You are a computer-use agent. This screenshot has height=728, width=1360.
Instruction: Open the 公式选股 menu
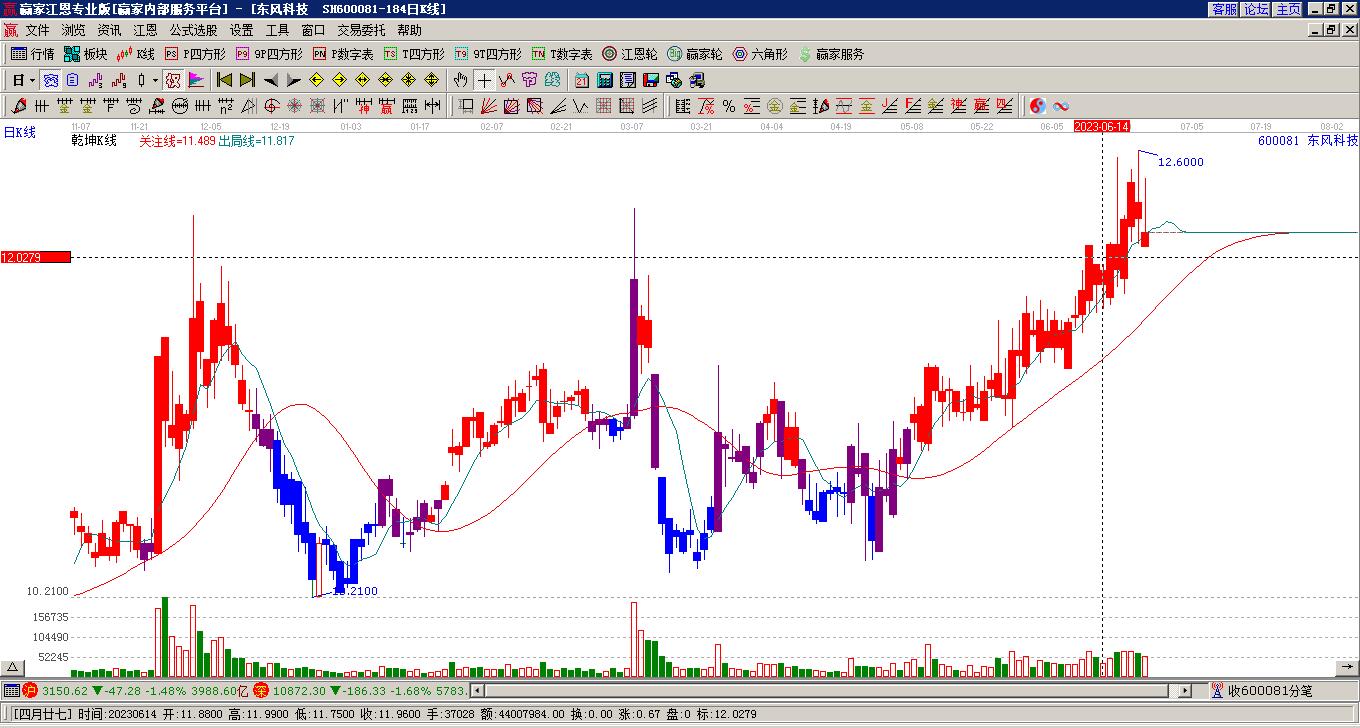pos(193,30)
